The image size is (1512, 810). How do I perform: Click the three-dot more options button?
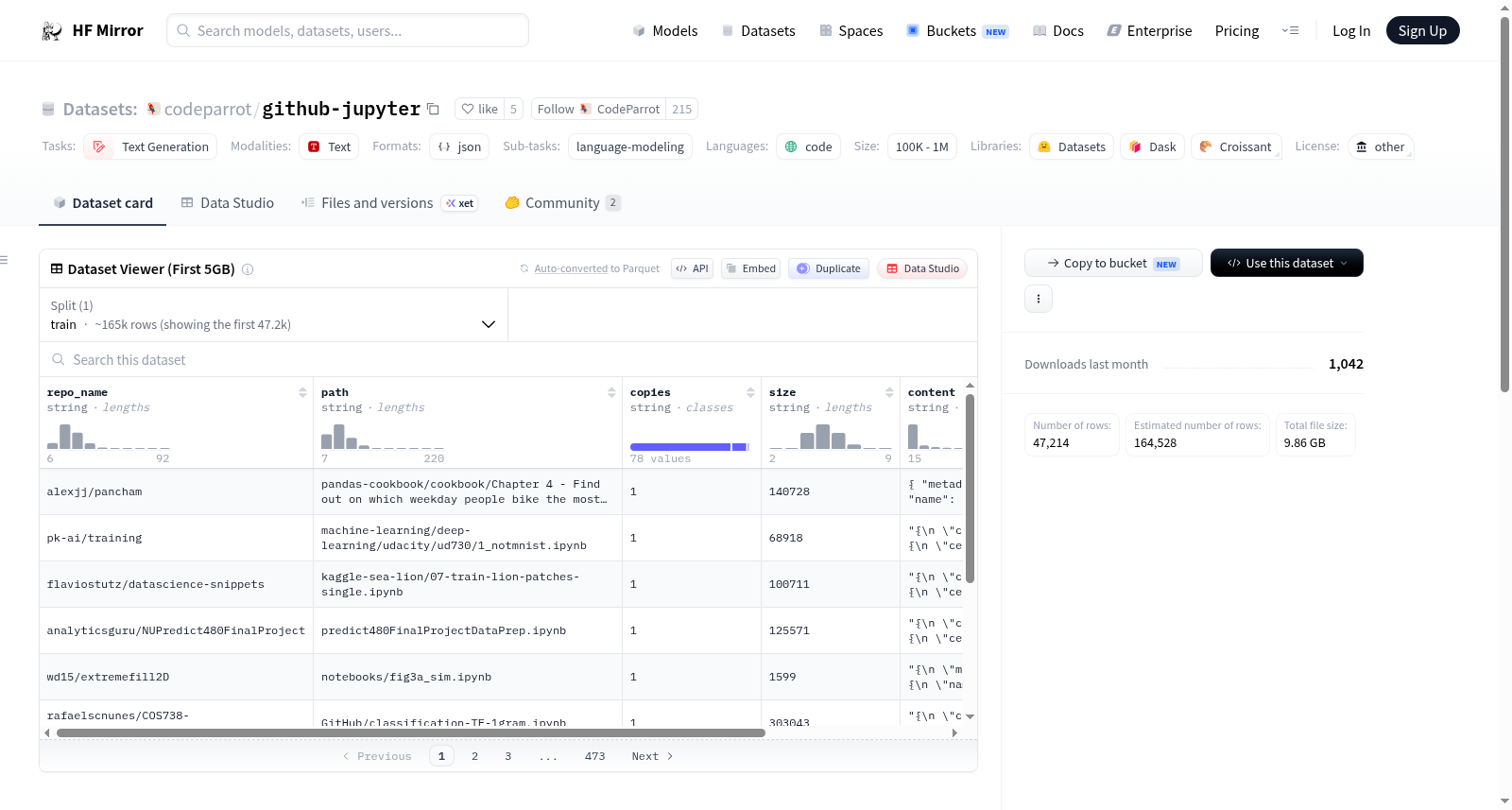pos(1039,299)
